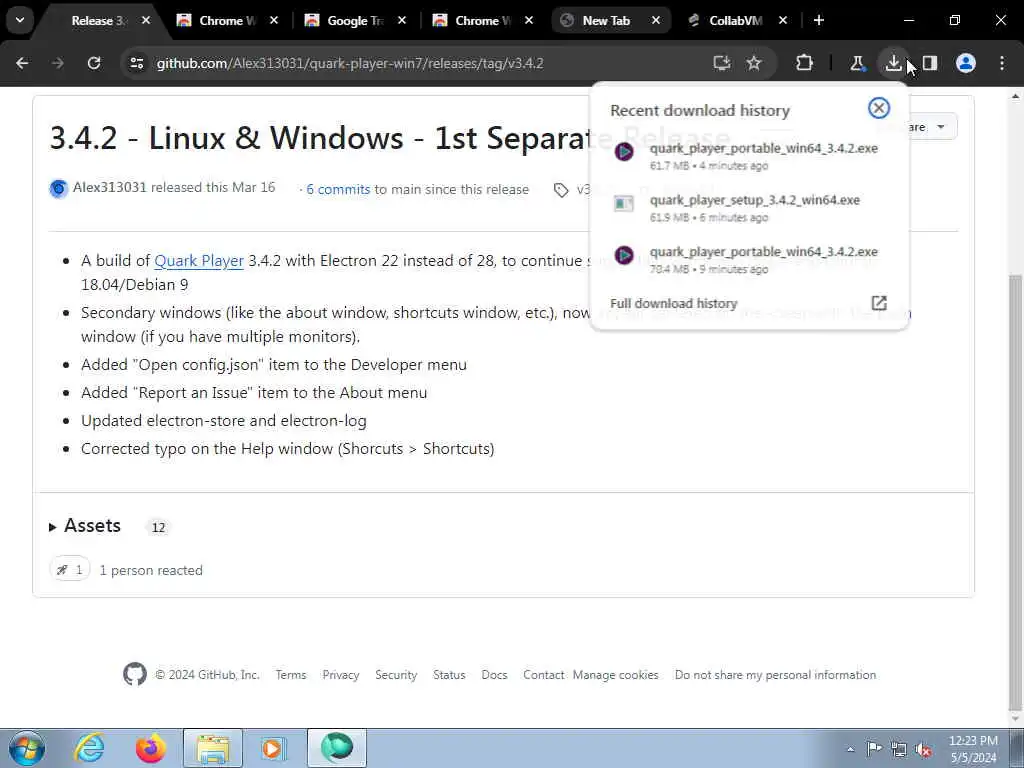Image resolution: width=1024 pixels, height=768 pixels.
Task: Launch Internet Explorer from taskbar
Action: point(89,748)
